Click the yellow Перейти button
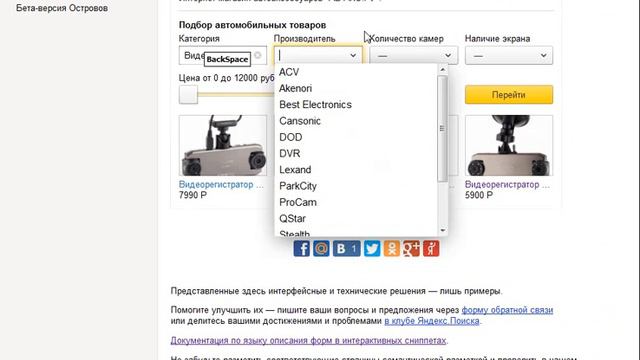The height and width of the screenshot is (360, 640). tap(509, 95)
